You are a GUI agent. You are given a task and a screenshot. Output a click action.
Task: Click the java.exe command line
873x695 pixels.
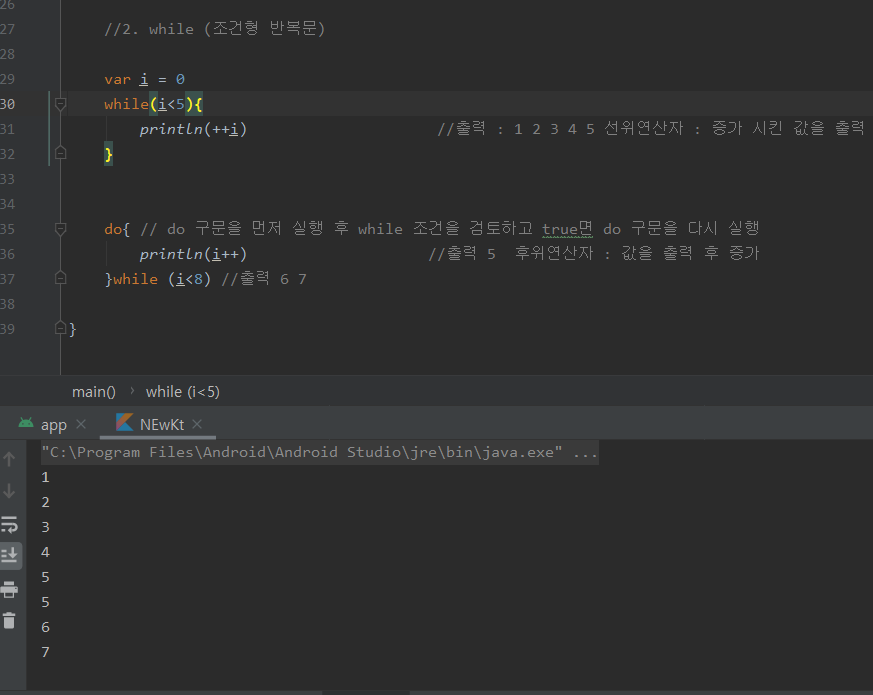tap(320, 452)
